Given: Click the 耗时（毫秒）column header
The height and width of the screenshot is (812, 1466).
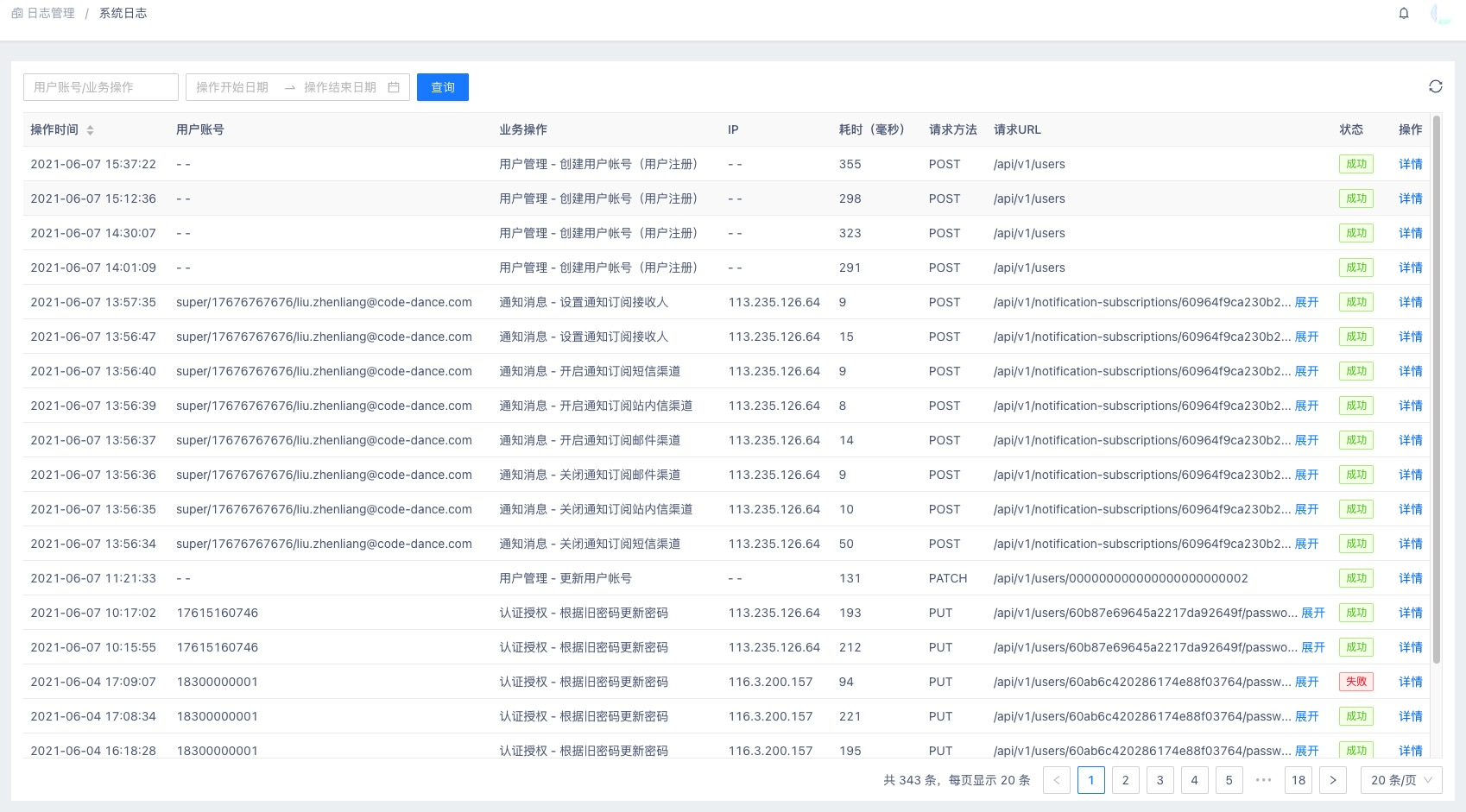Looking at the screenshot, I should tap(874, 129).
